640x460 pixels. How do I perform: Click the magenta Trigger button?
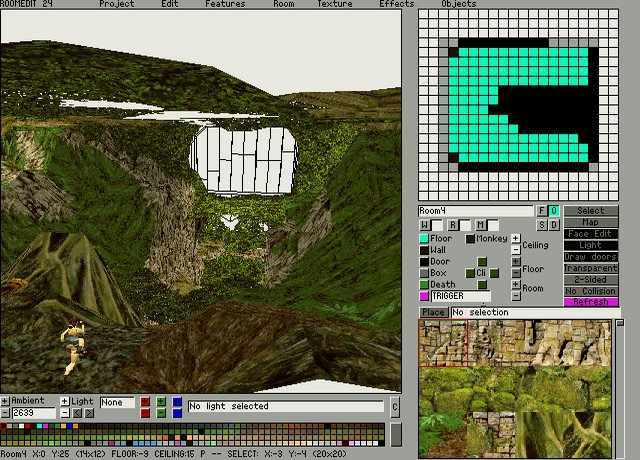424,297
